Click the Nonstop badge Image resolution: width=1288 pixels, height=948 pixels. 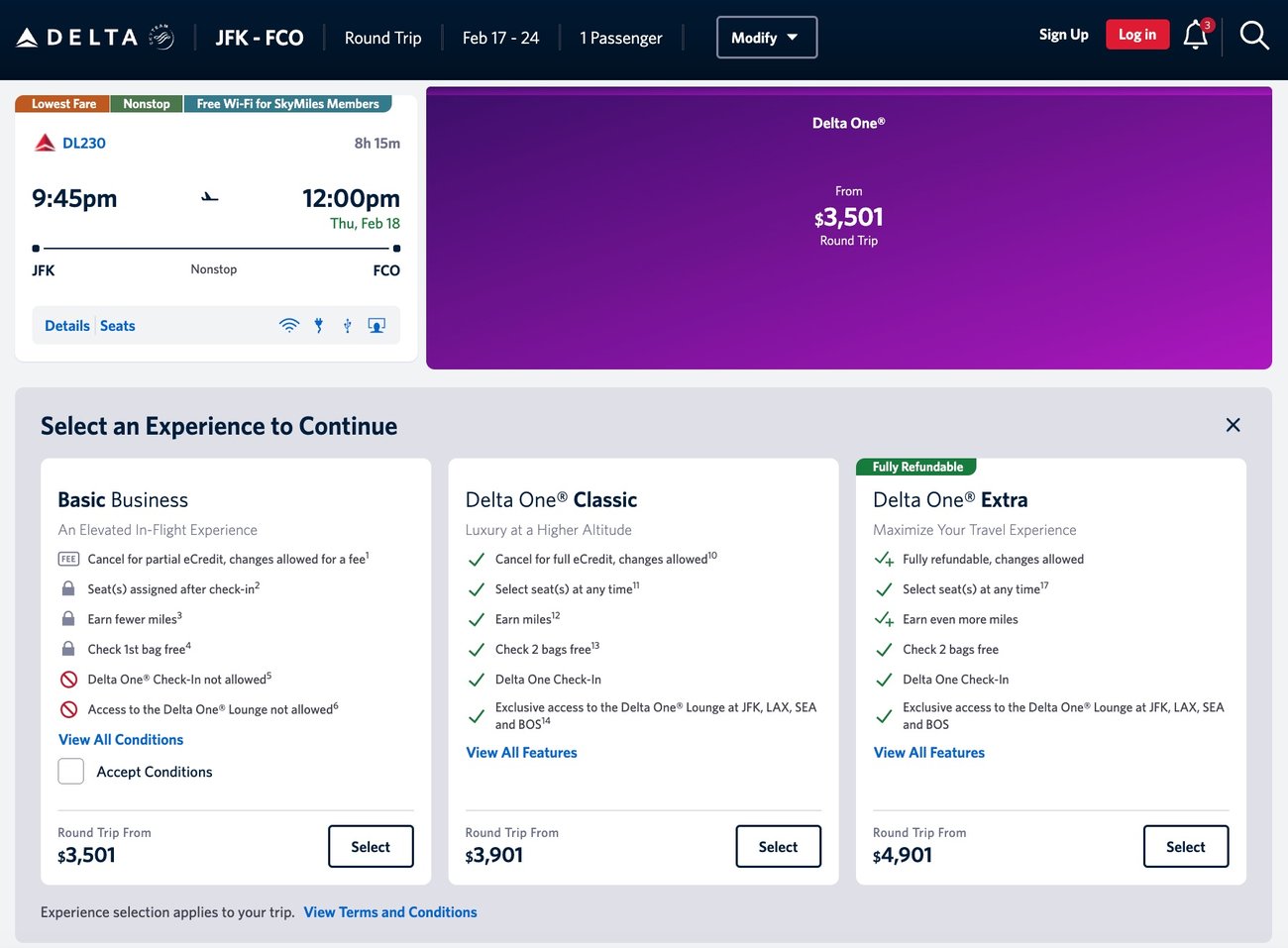tap(147, 104)
